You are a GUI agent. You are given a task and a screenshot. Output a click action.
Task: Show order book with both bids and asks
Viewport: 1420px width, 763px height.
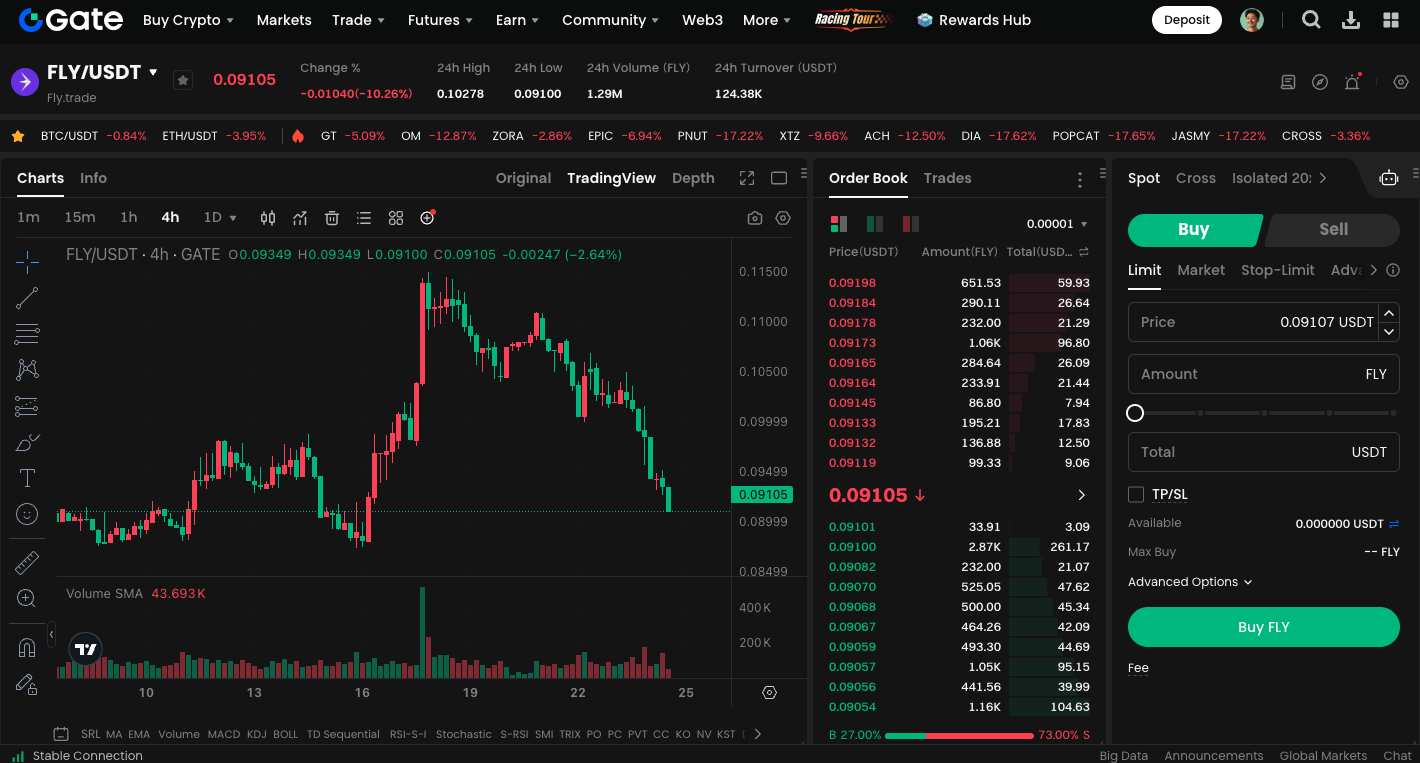point(839,224)
